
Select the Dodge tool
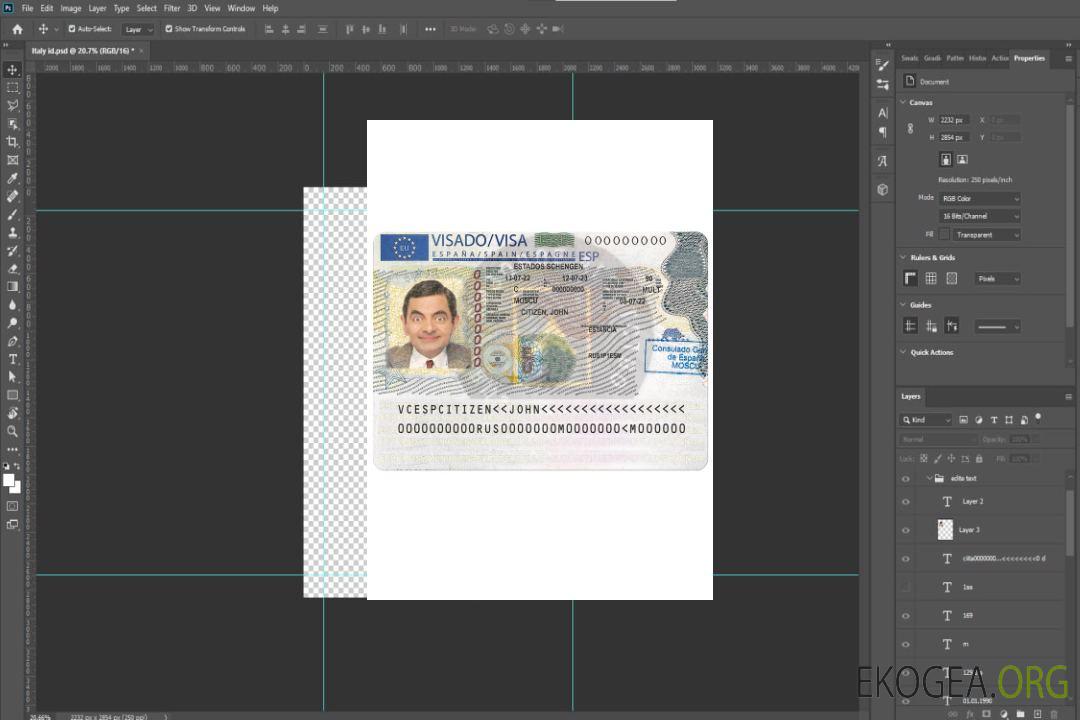[12, 323]
